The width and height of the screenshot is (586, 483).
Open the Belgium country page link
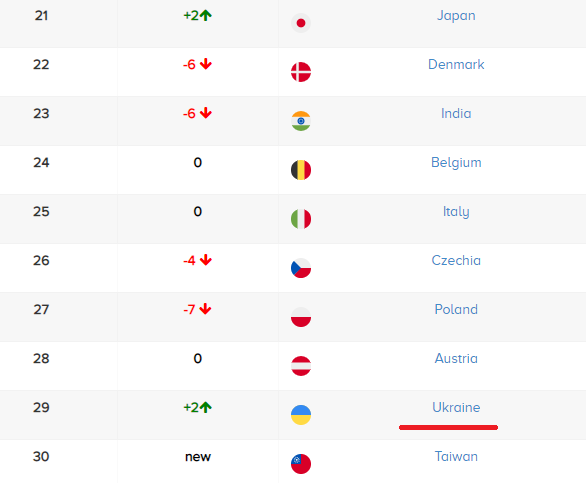click(456, 163)
